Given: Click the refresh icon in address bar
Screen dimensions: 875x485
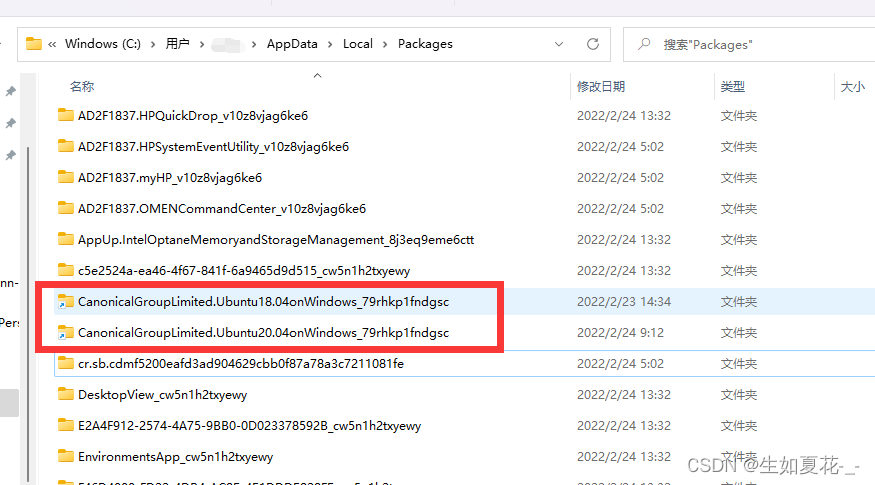Looking at the screenshot, I should 593,44.
